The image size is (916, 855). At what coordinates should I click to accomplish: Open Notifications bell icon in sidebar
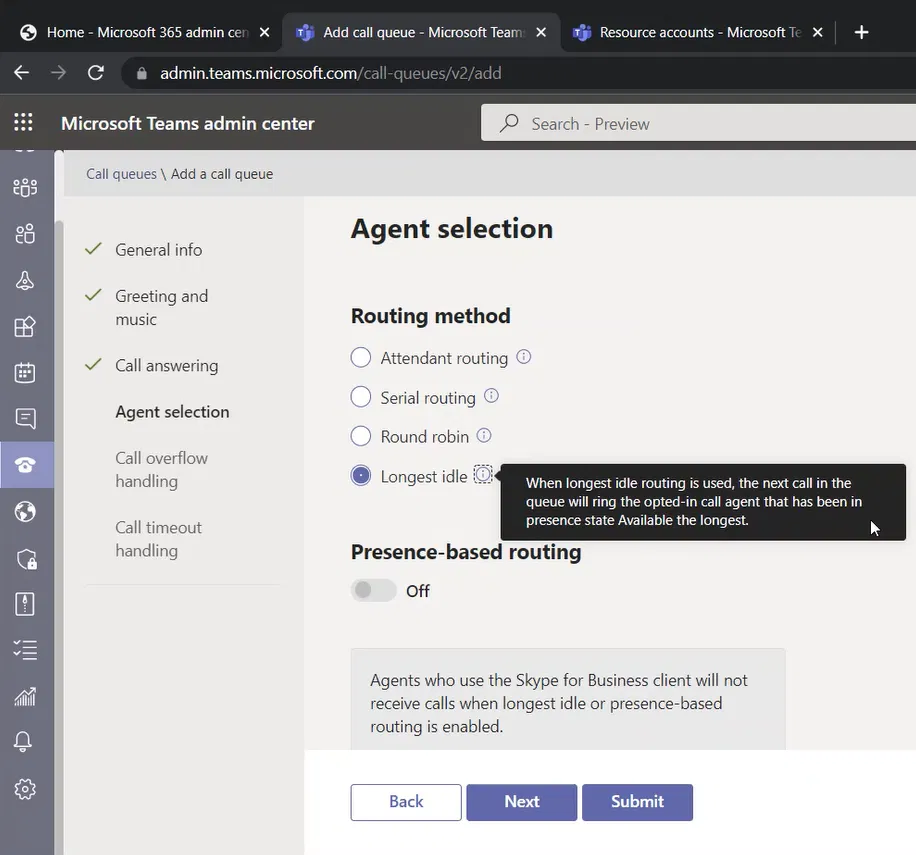point(26,742)
